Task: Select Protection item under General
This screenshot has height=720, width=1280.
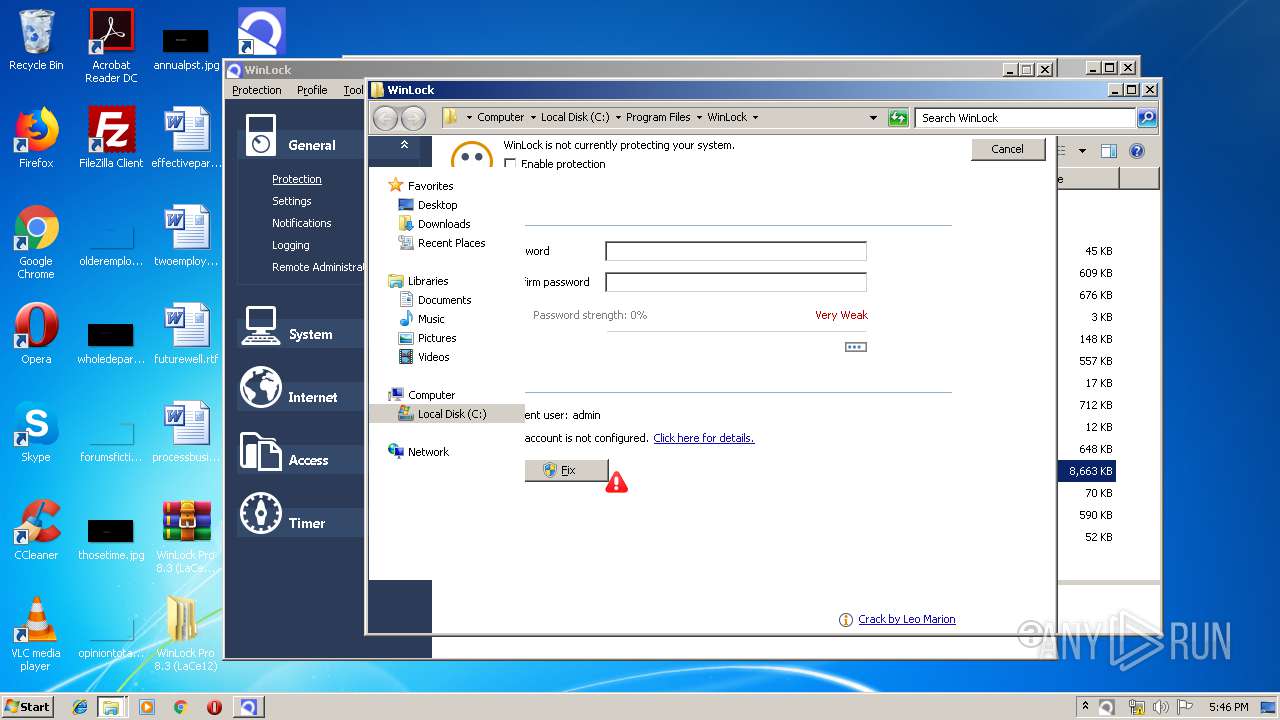Action: [x=297, y=179]
